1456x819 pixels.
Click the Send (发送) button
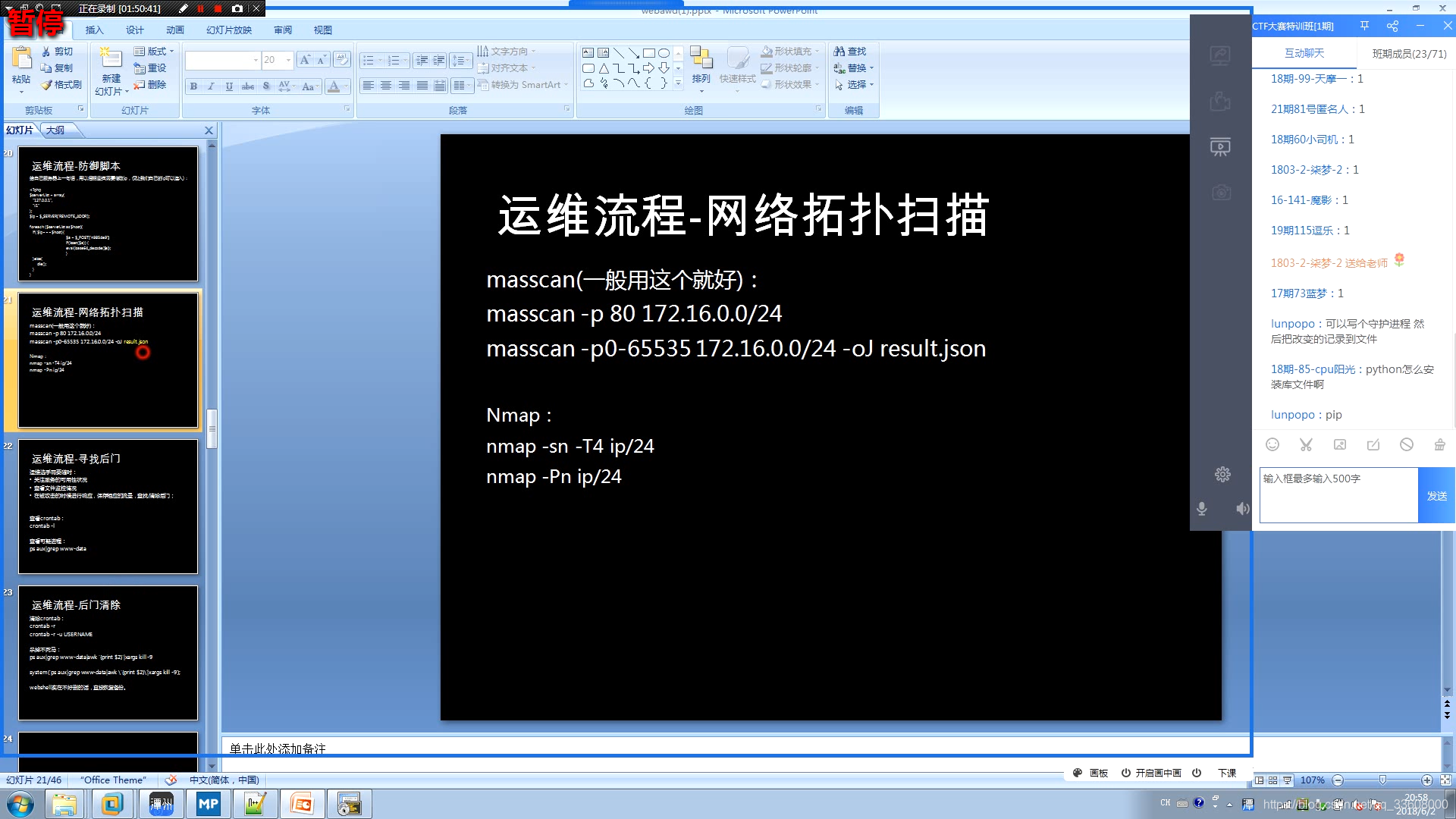click(x=1436, y=495)
